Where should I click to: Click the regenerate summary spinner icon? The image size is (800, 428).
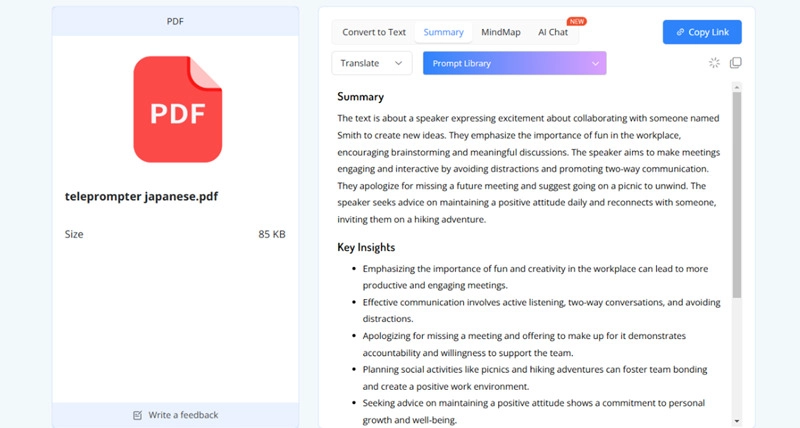click(x=714, y=63)
